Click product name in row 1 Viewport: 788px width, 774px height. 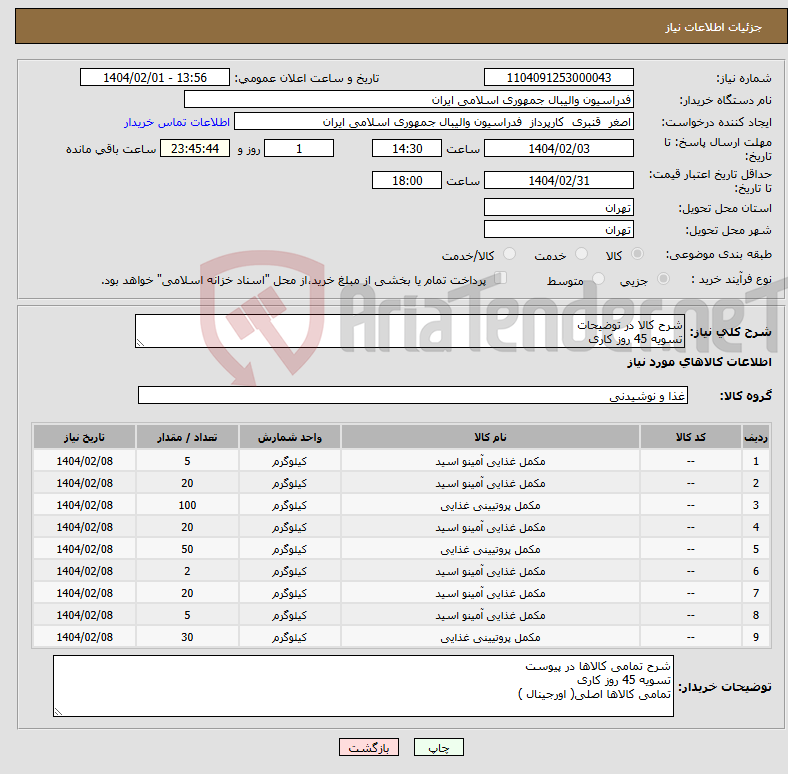coord(490,461)
